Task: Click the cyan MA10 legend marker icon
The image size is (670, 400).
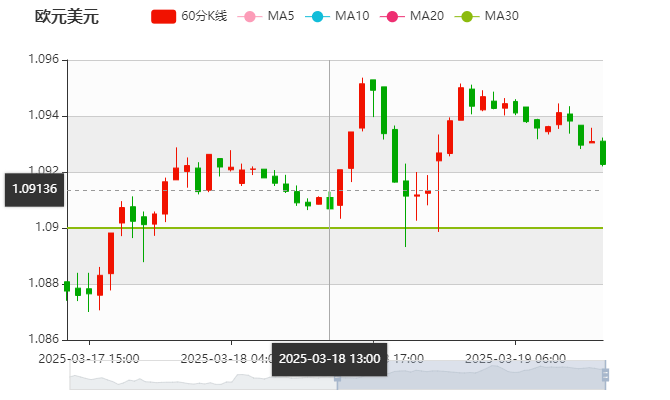Action: (318, 16)
